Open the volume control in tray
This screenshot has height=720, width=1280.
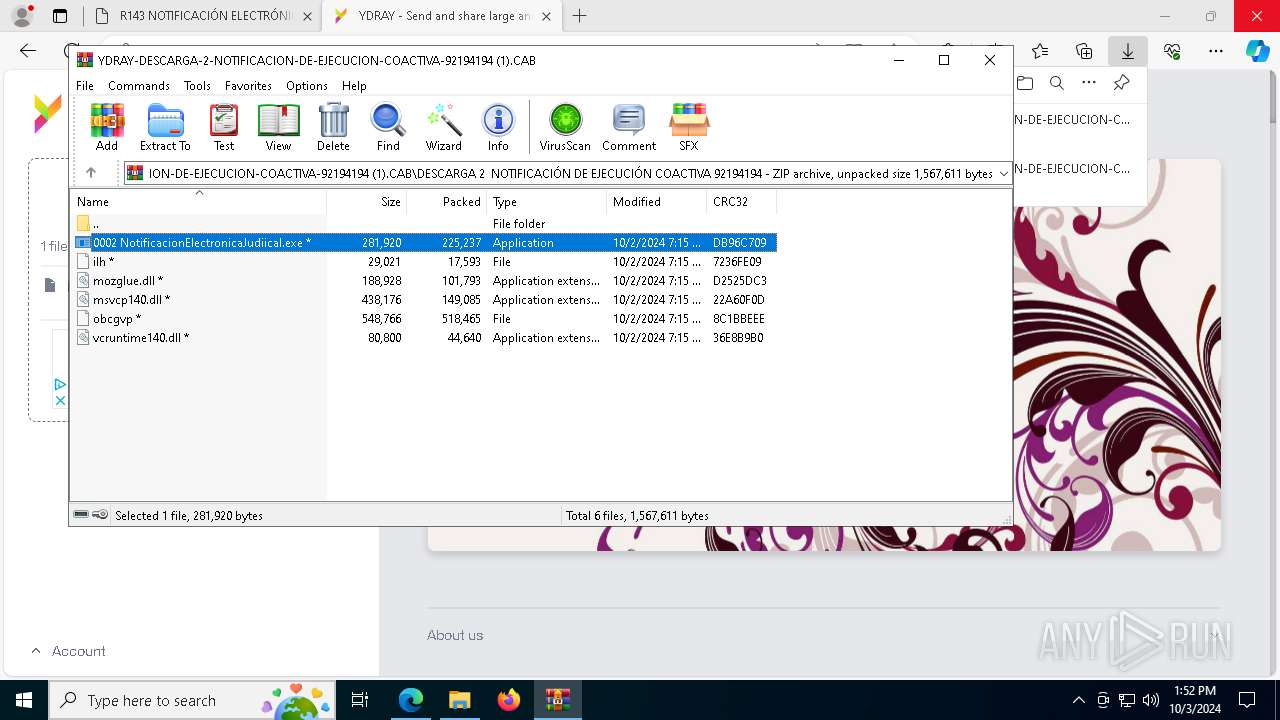click(1151, 700)
